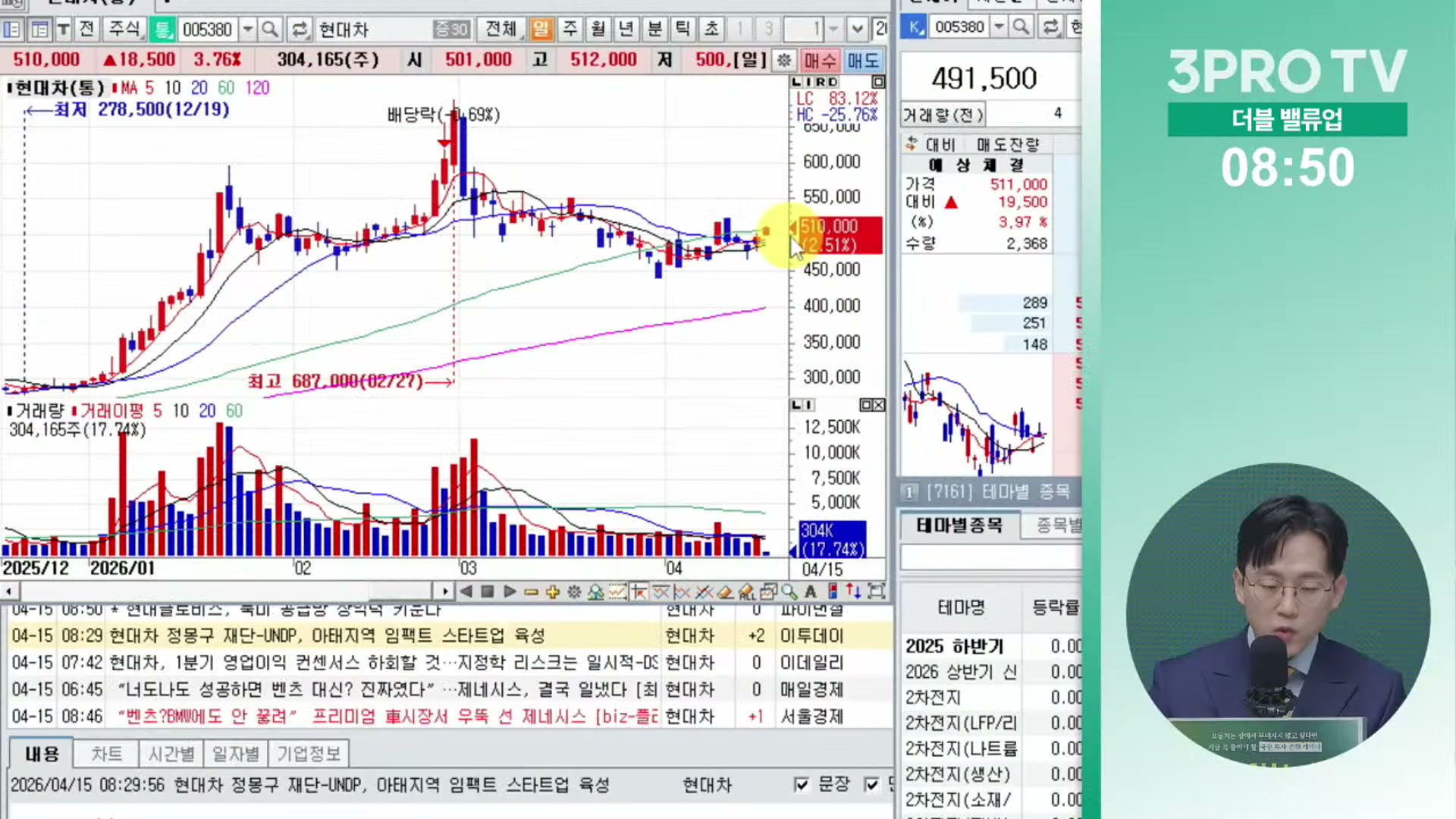Switch to the 기업정보 tab
The width and height of the screenshot is (1456, 819).
click(x=308, y=754)
